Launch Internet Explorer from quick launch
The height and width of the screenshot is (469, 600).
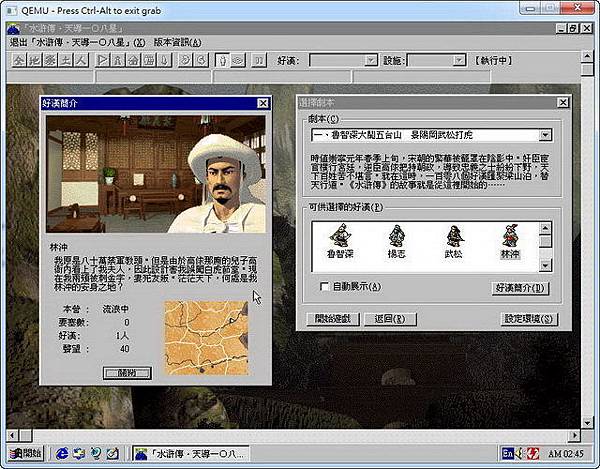pyautogui.click(x=62, y=454)
